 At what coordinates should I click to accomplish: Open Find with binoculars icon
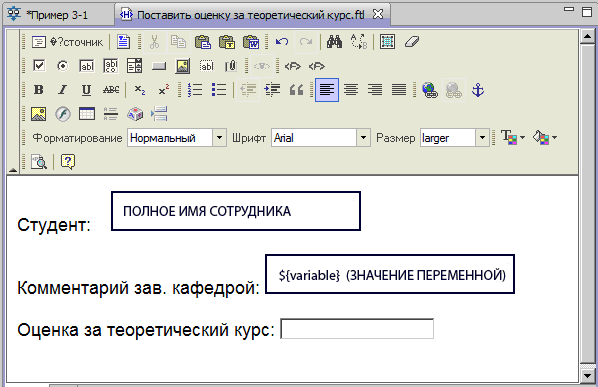click(x=334, y=42)
